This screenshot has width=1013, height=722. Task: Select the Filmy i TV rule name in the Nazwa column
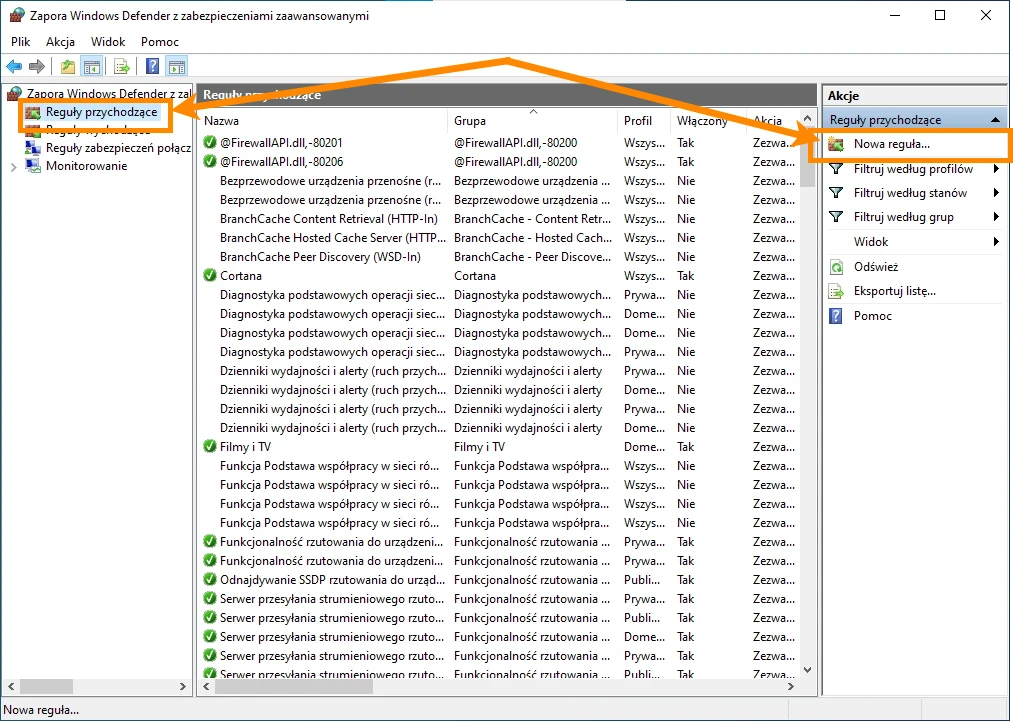[x=245, y=447]
